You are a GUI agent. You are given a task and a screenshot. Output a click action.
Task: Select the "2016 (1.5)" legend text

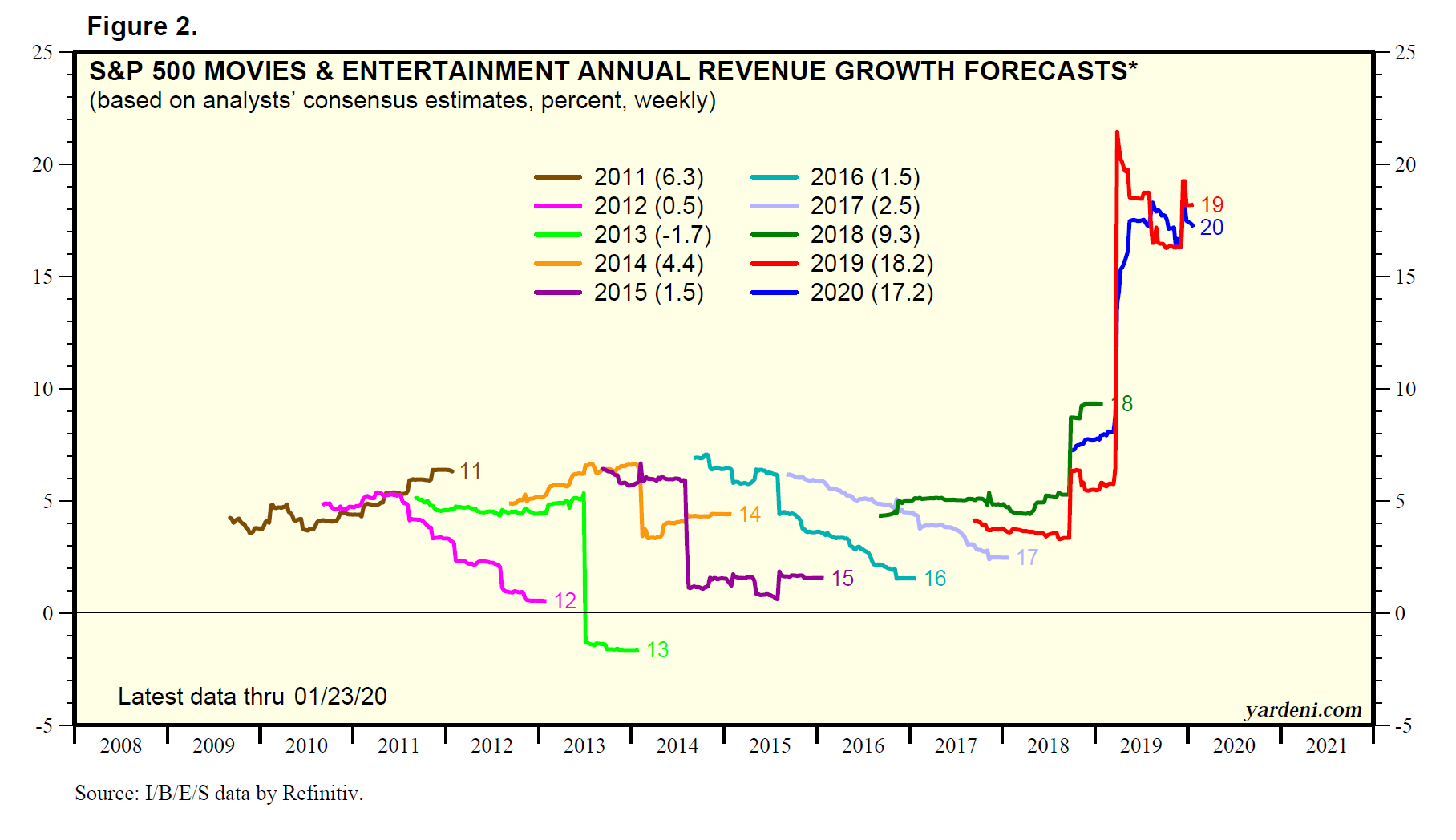coord(865,177)
